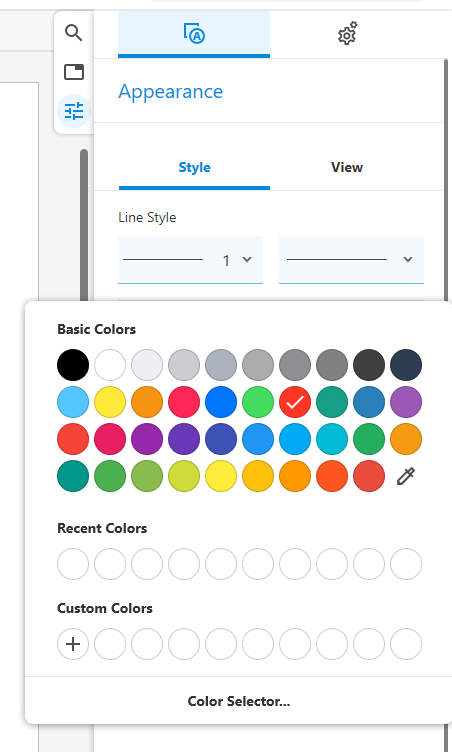This screenshot has height=752, width=452.
Task: Select the properties sliders icon
Action: [x=74, y=111]
